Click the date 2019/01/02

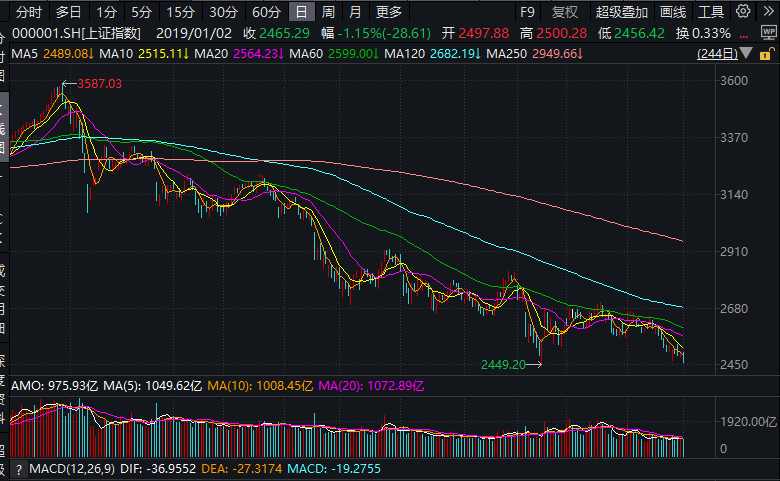pyautogui.click(x=194, y=33)
